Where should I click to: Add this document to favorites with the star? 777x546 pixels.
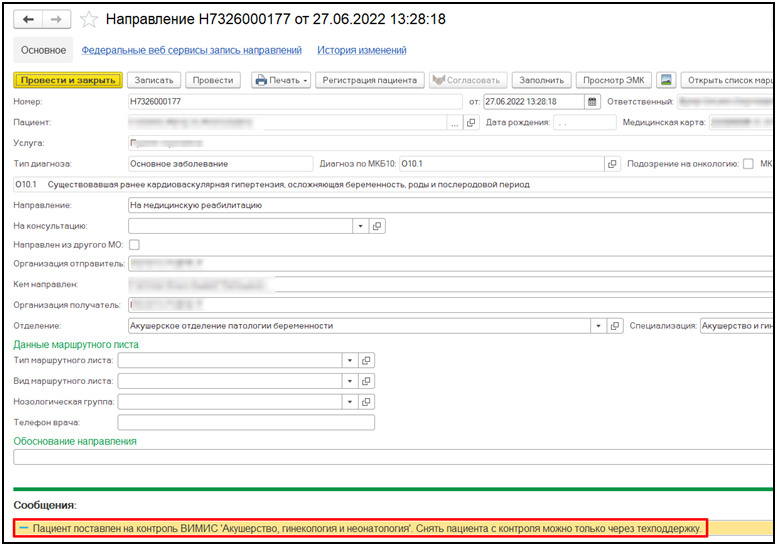click(89, 20)
